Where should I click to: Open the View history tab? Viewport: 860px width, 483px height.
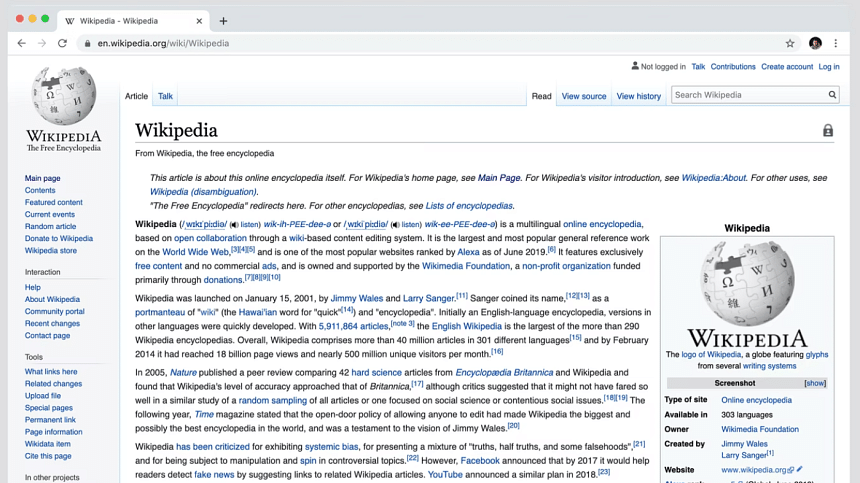tap(638, 96)
